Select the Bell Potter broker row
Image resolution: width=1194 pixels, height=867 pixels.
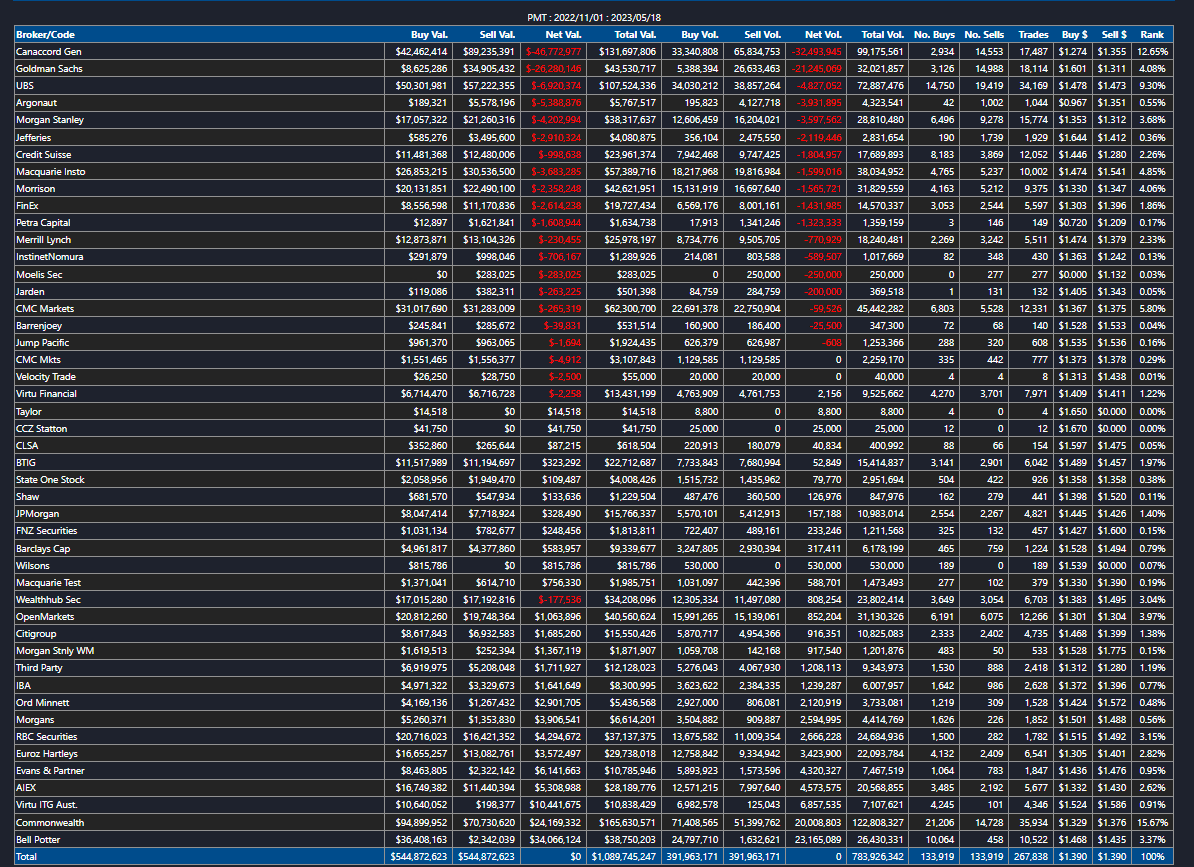point(594,840)
